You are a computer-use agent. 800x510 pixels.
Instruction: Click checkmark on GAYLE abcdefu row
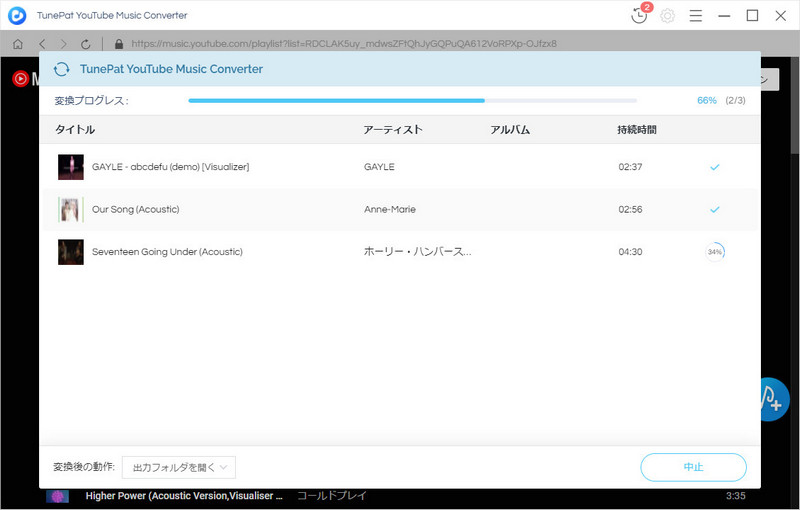(715, 167)
